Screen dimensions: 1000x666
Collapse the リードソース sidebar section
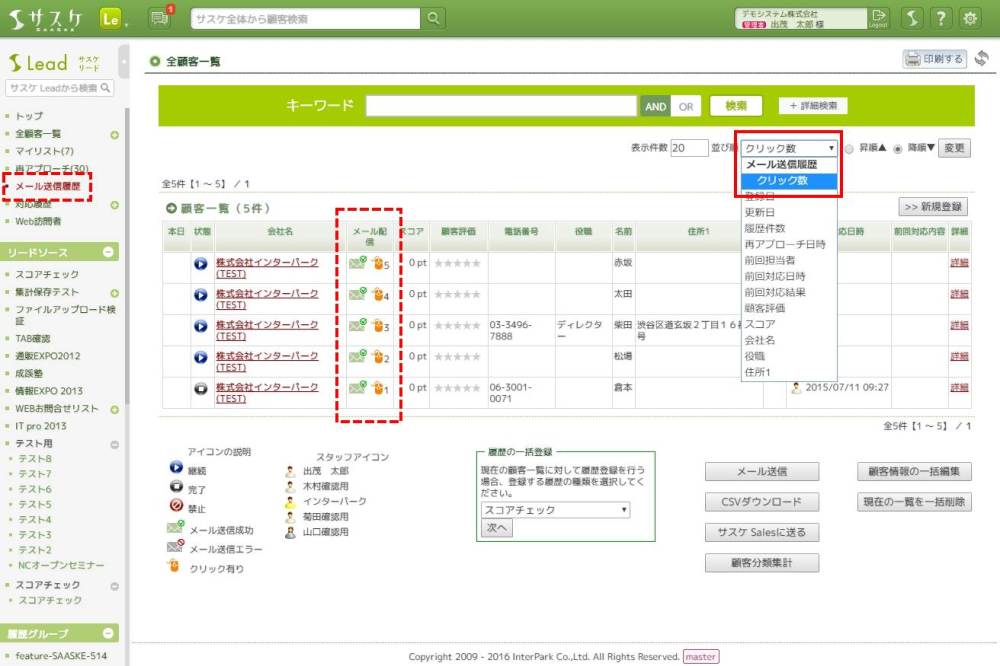[109, 252]
